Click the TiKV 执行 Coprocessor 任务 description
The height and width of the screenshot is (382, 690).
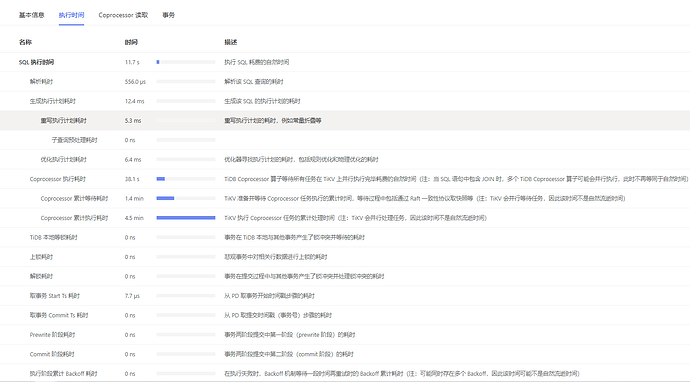356,218
